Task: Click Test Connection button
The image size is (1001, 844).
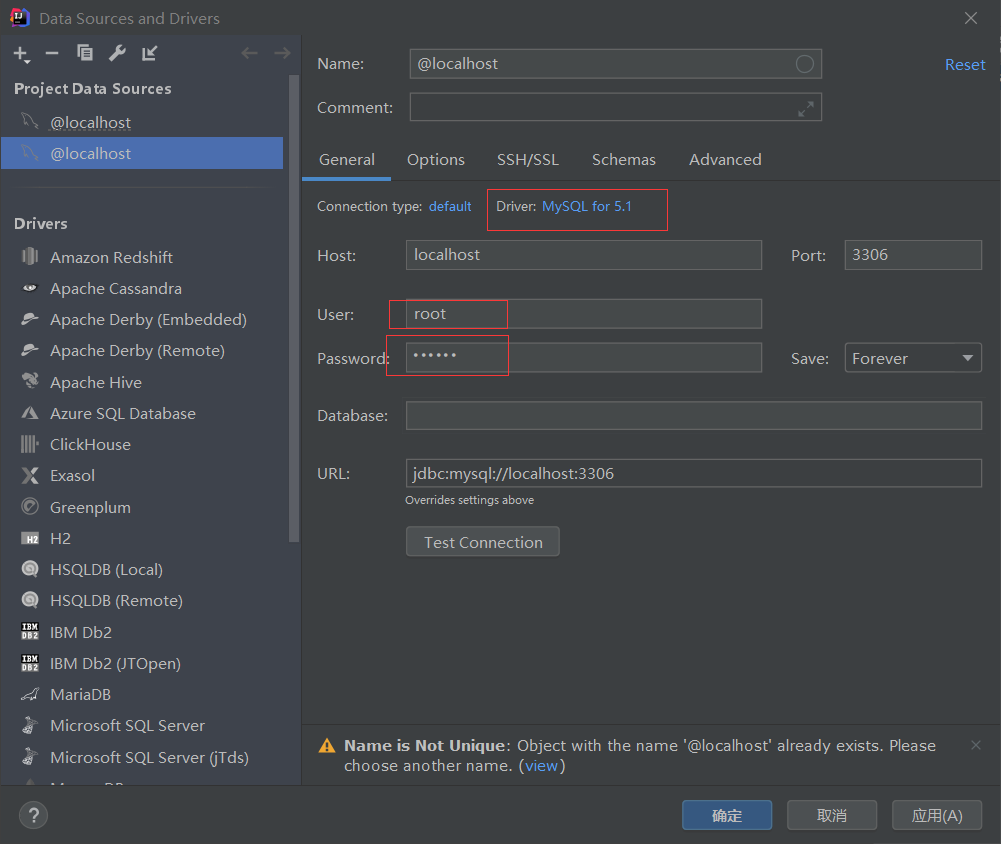Action: (x=483, y=542)
